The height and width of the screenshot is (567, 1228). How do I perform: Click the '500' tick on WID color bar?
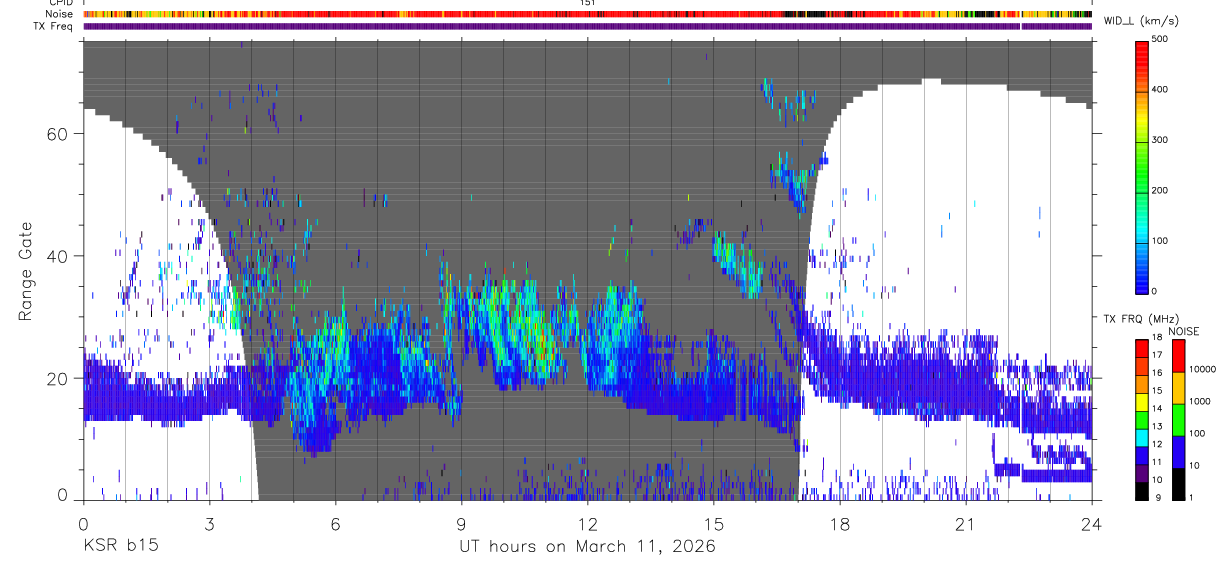click(1161, 39)
